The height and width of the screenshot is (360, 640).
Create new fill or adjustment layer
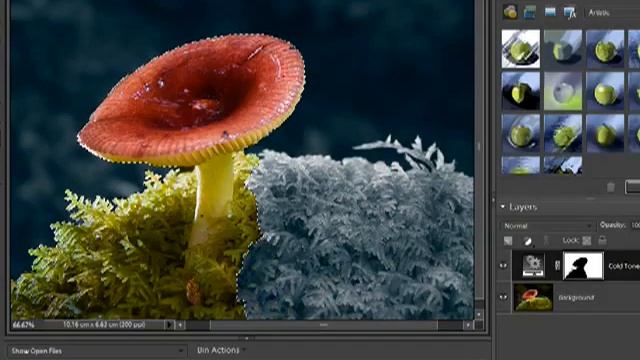(528, 241)
